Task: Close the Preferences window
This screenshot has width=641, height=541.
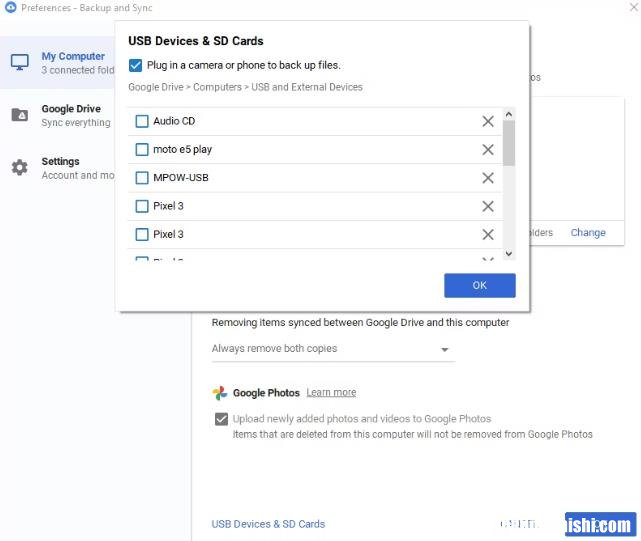Action: point(634,7)
